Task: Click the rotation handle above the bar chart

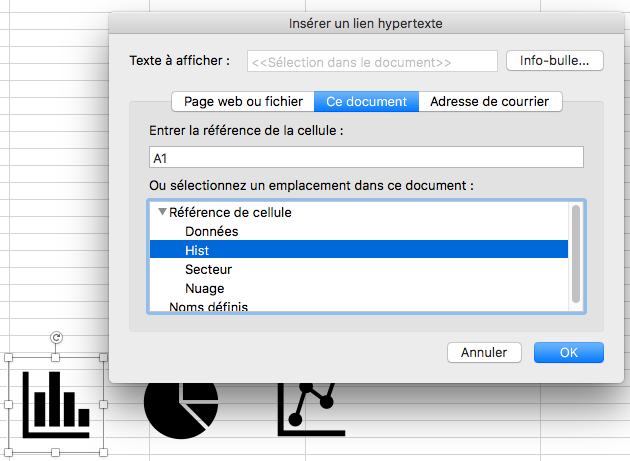Action: pos(56,338)
